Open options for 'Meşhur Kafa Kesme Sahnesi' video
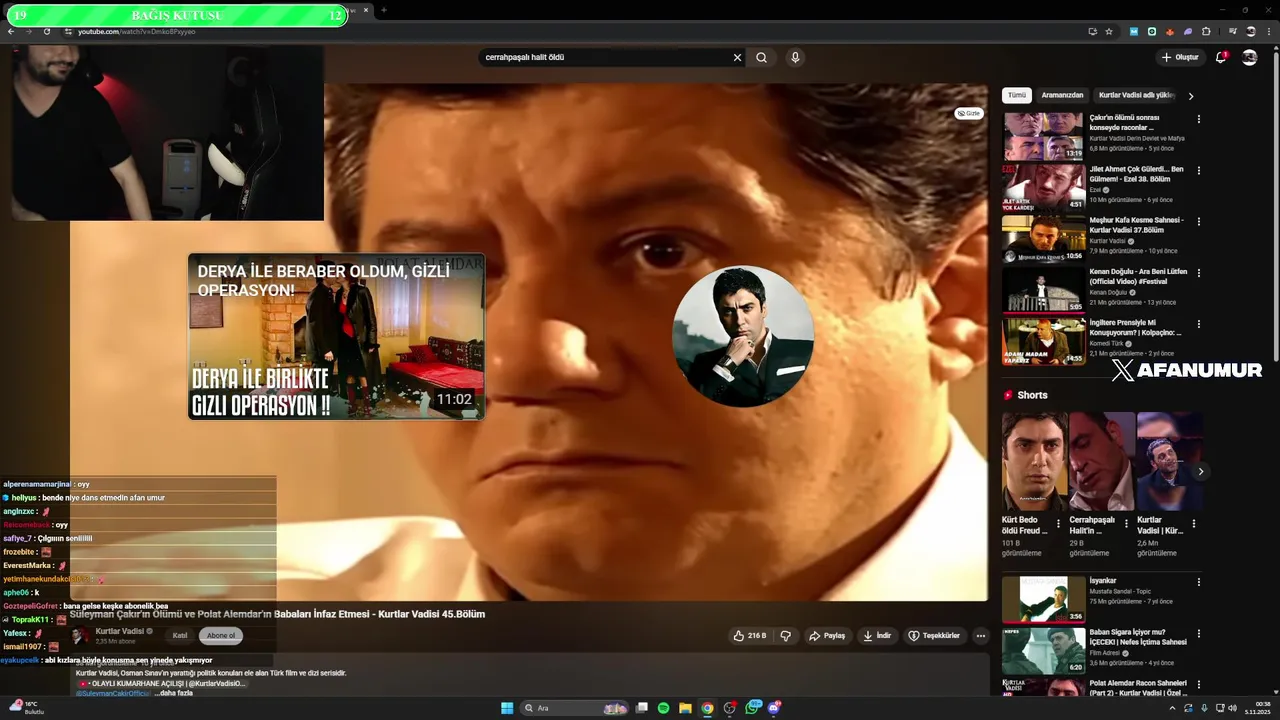 (1198, 221)
